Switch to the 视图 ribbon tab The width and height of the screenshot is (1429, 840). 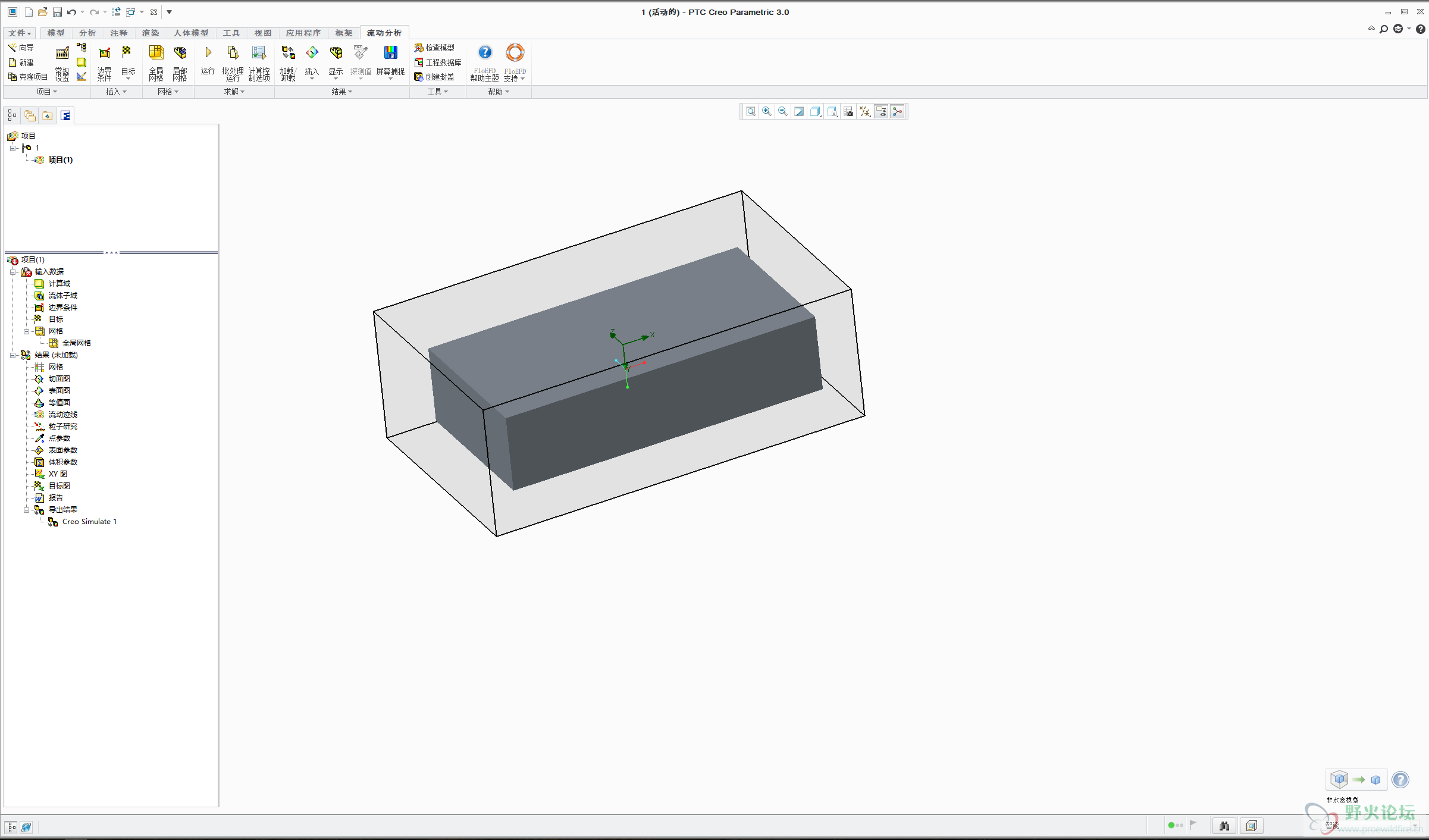click(263, 33)
